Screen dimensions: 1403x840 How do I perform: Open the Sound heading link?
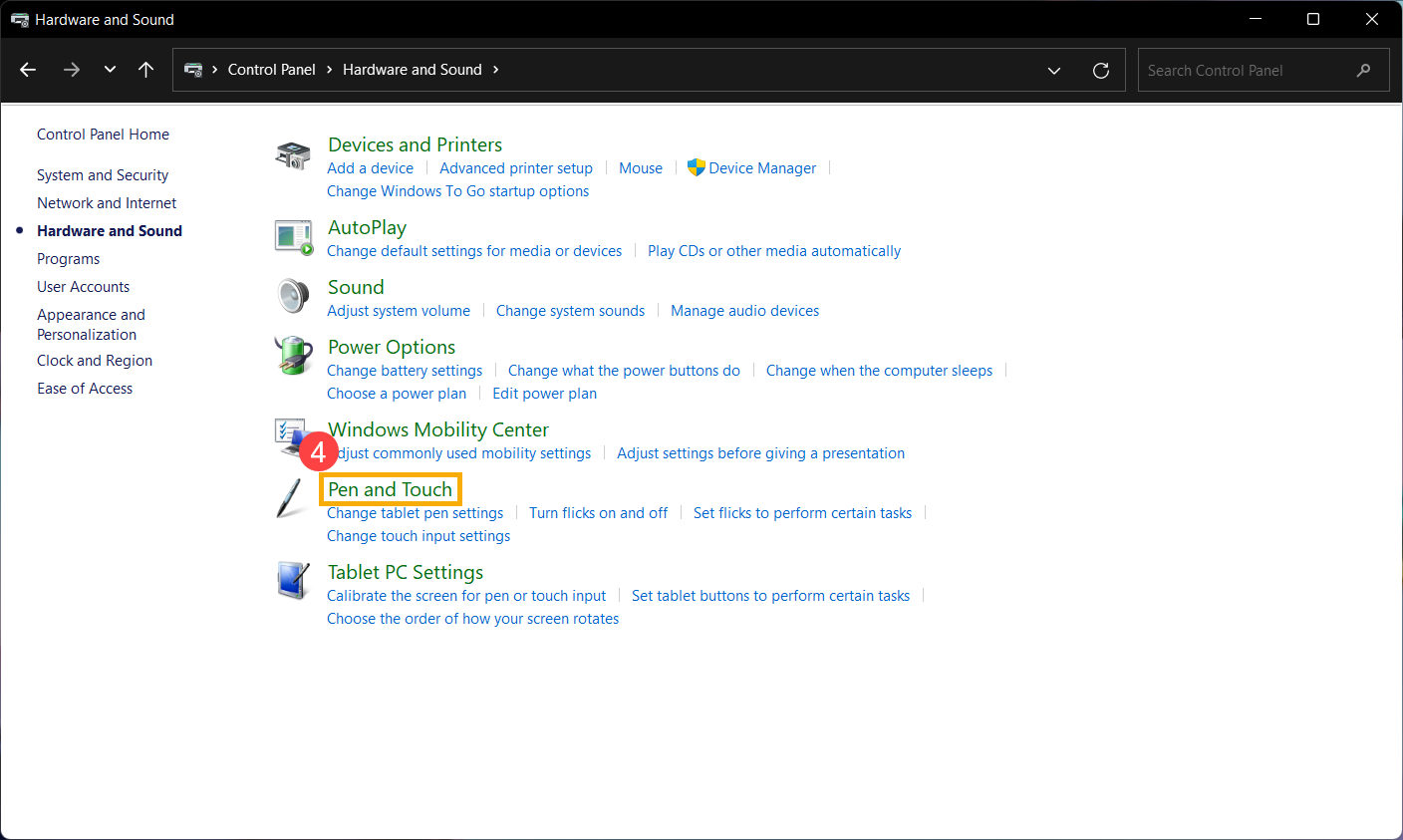(x=356, y=287)
